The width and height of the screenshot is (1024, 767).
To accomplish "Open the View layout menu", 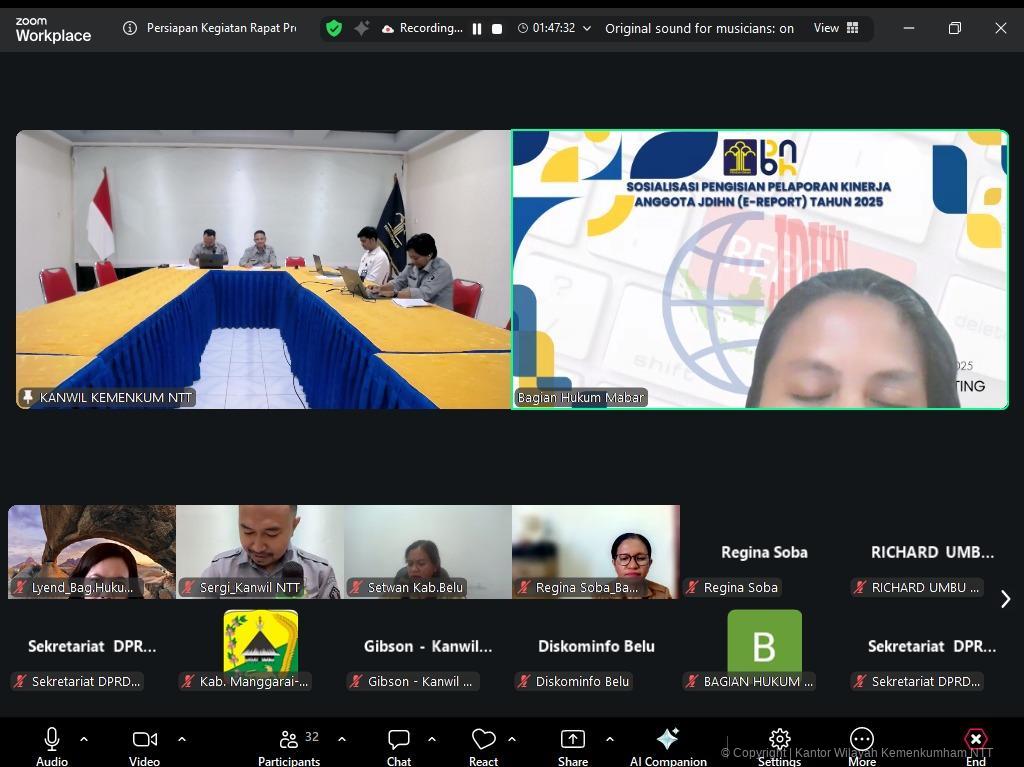I will pos(836,28).
